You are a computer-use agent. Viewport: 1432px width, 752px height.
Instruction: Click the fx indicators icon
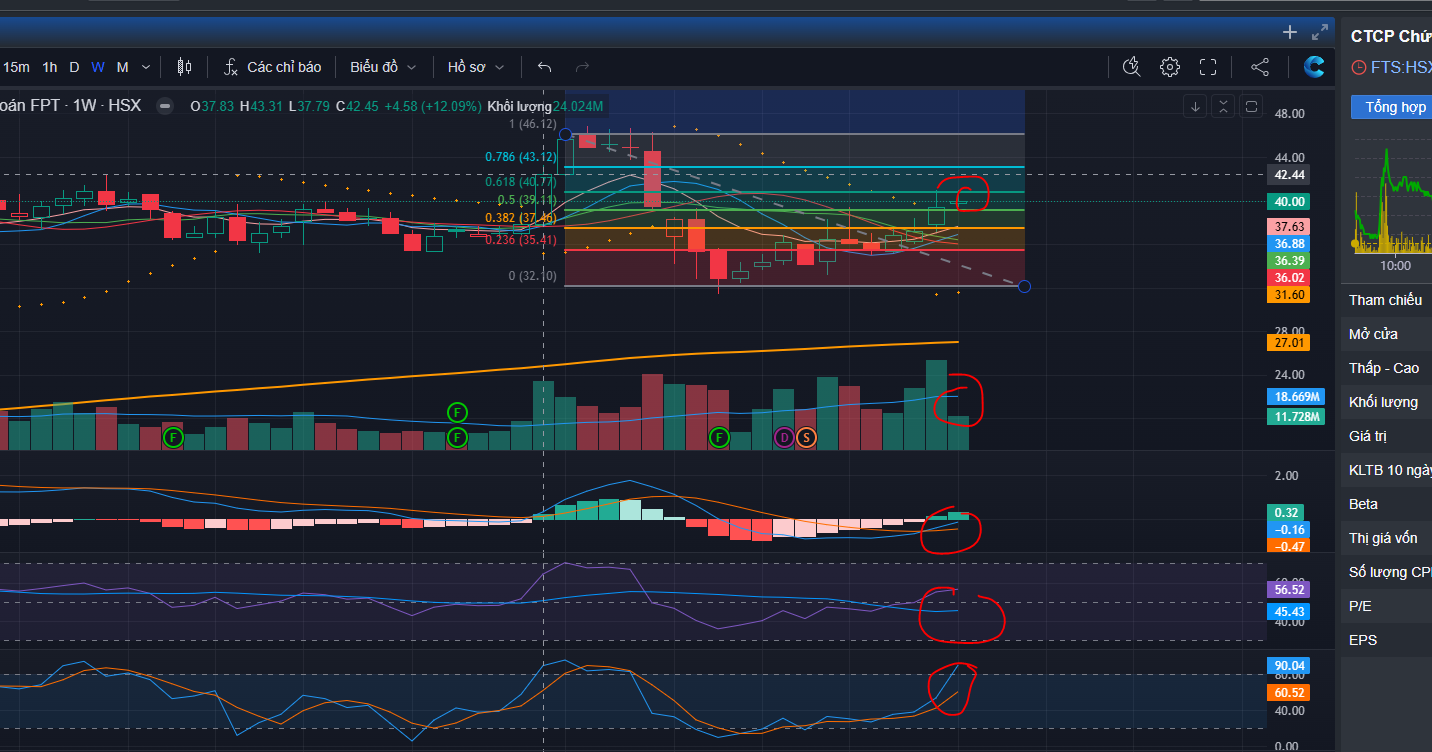pos(230,67)
